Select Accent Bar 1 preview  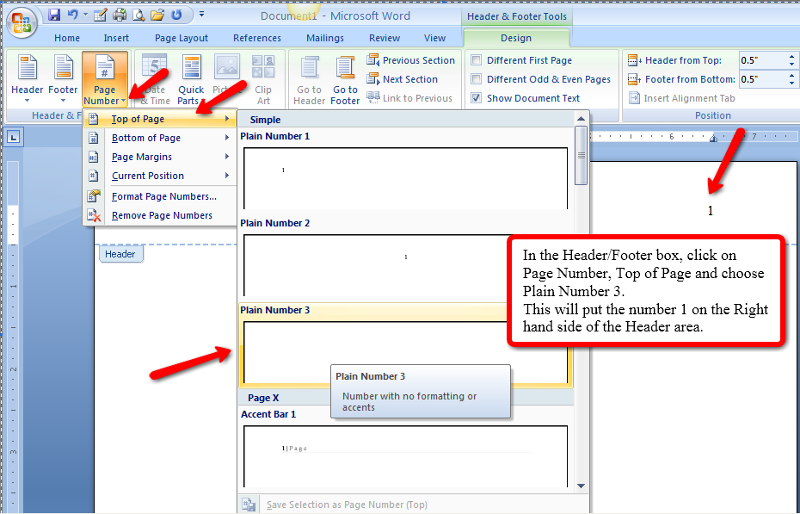click(406, 456)
